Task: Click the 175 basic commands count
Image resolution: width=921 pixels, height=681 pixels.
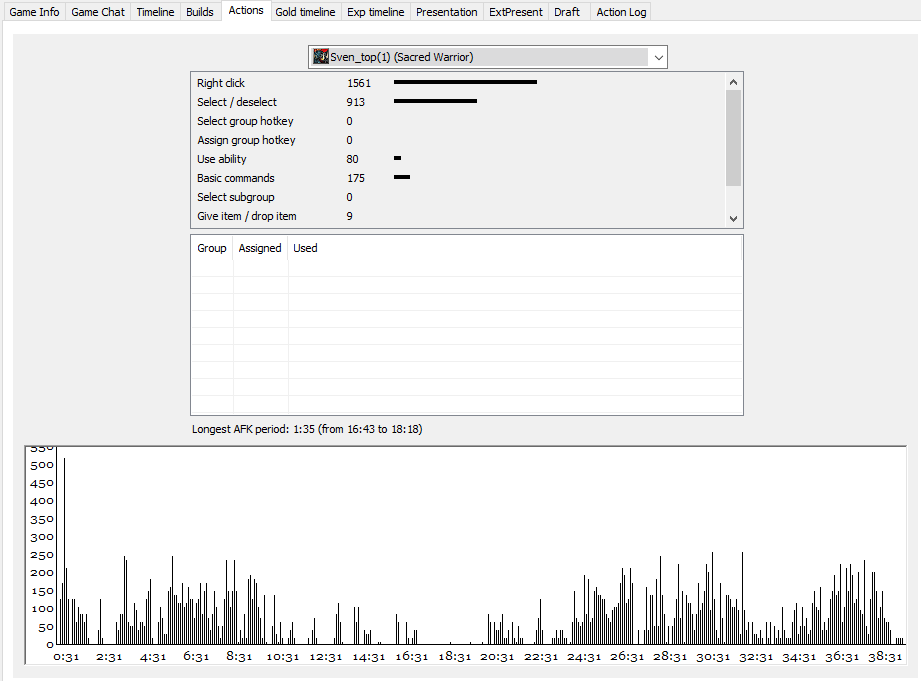Action: 355,178
